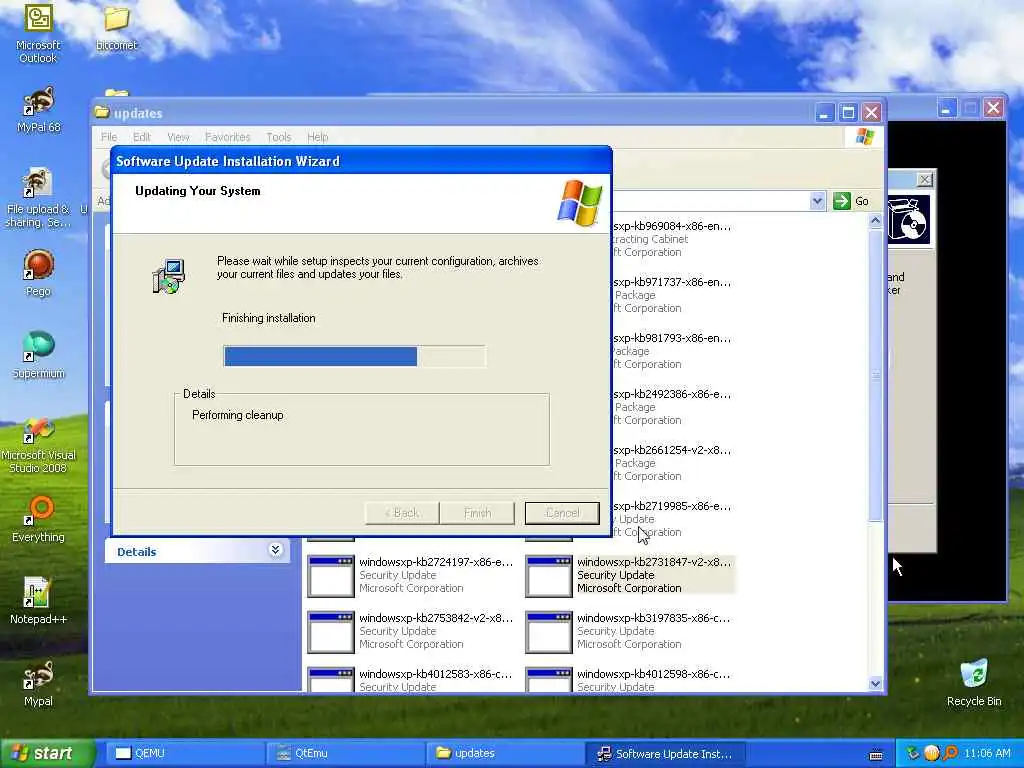Select the windowsxp-kb2753842-v2 update file icon
This screenshot has height=768, width=1024.
330,632
